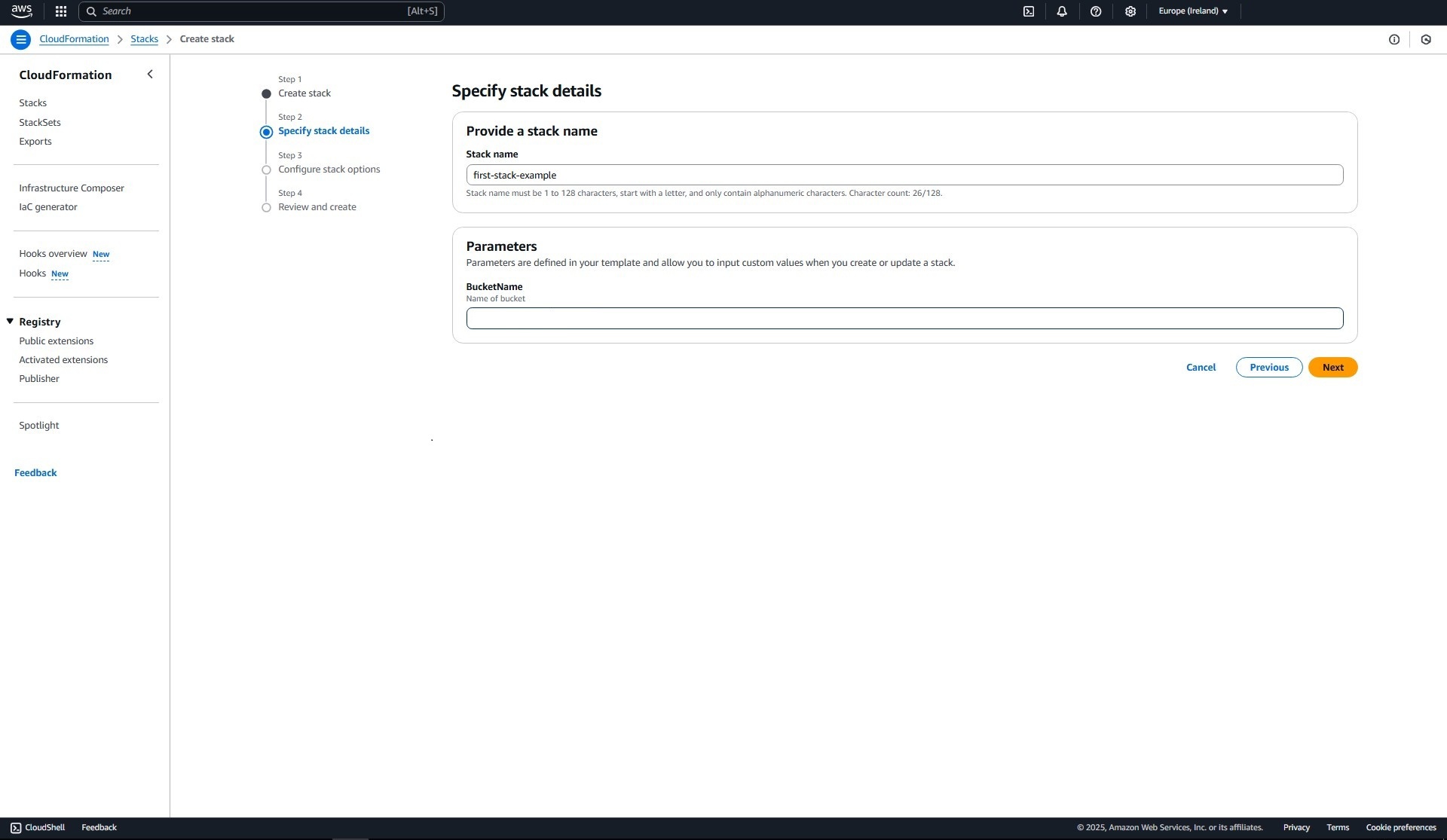
Task: Open the info panel icon
Action: 1393,39
